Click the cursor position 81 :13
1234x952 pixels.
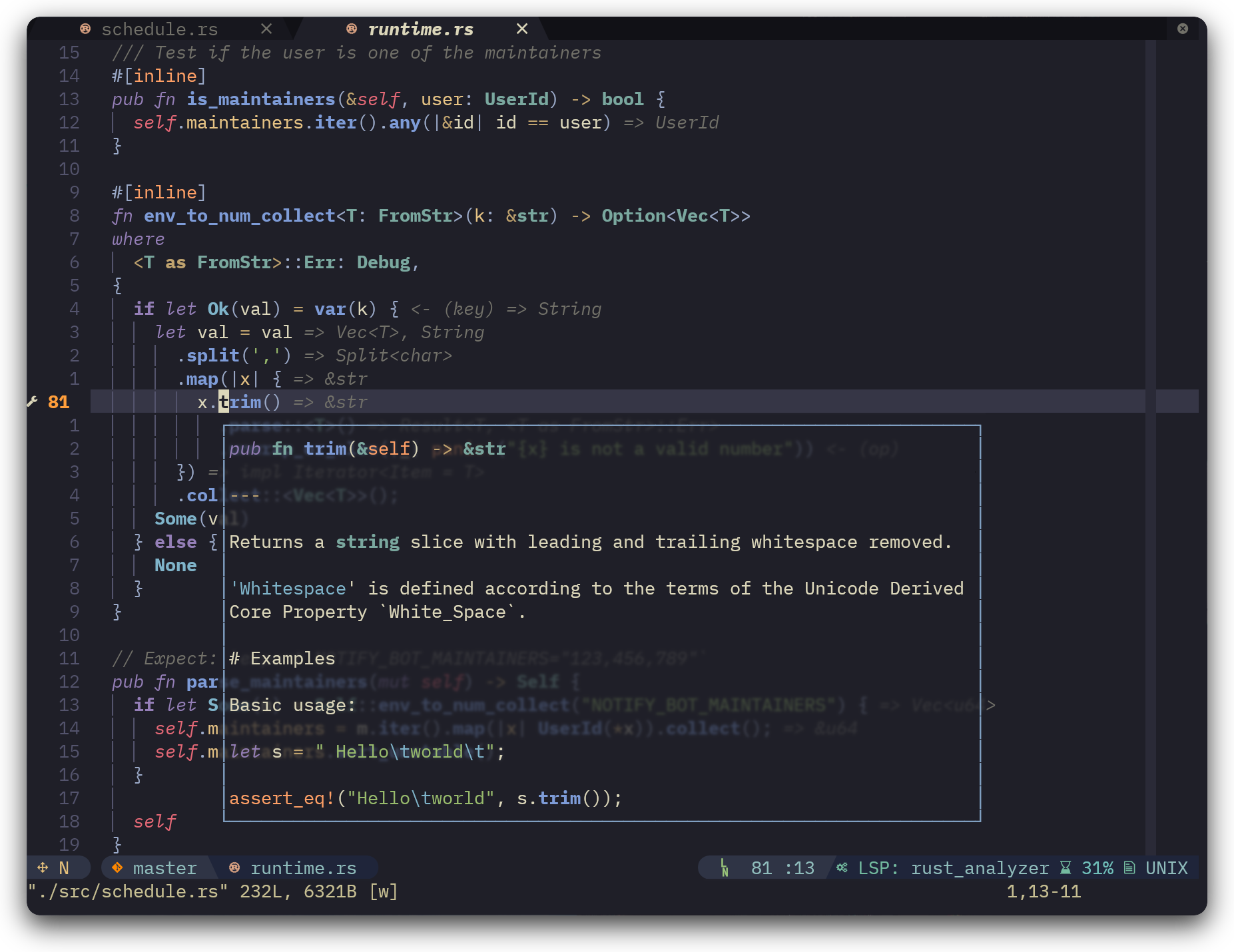[x=782, y=868]
